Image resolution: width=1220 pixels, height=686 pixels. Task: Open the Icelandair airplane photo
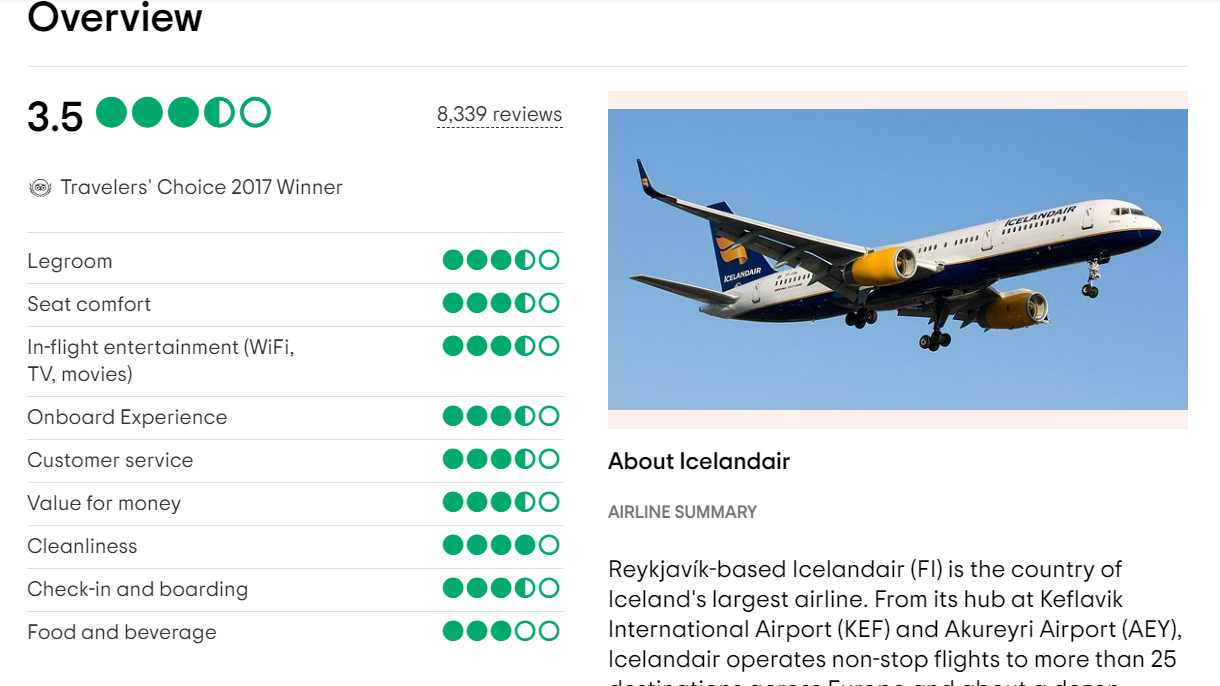point(898,260)
